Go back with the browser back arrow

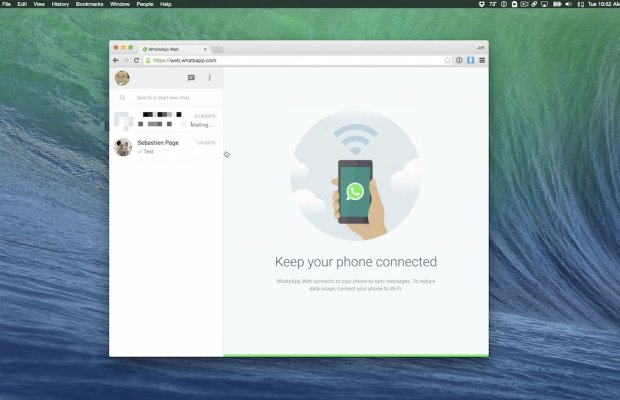click(115, 60)
